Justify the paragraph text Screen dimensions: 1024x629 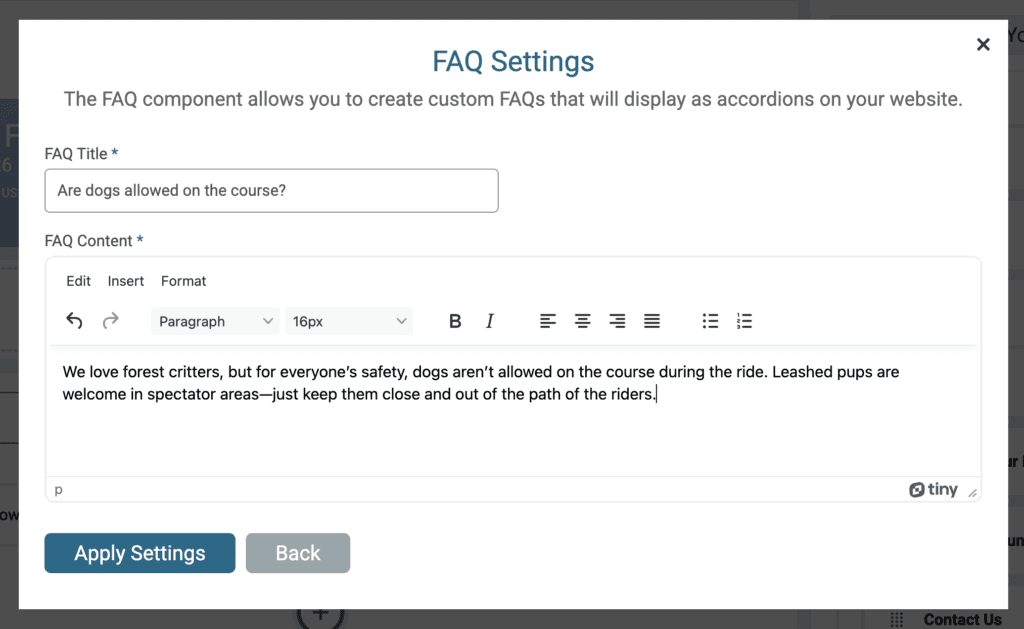point(652,321)
